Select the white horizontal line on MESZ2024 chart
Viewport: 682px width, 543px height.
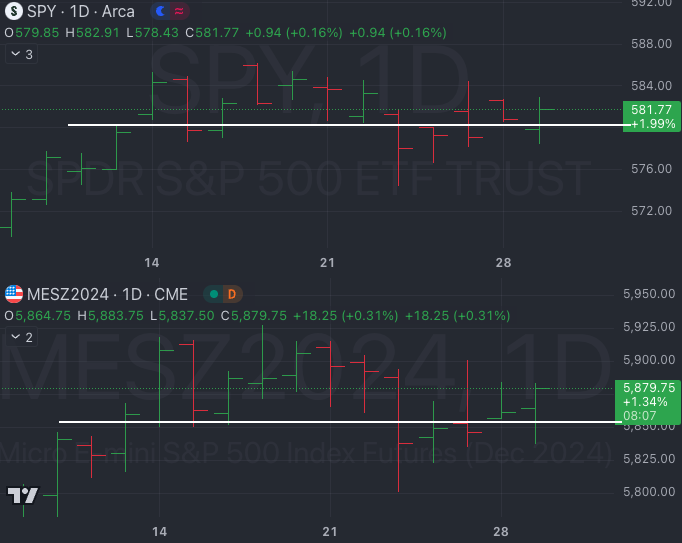[300, 422]
